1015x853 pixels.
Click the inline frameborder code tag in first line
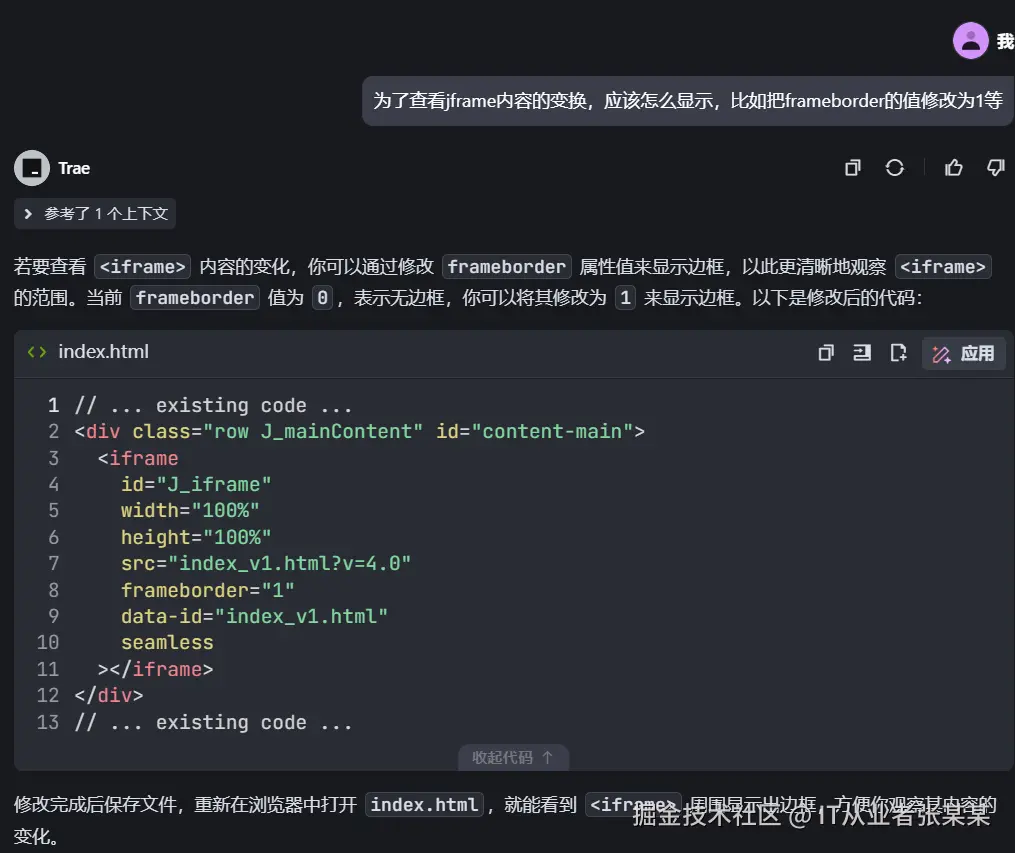coord(507,267)
